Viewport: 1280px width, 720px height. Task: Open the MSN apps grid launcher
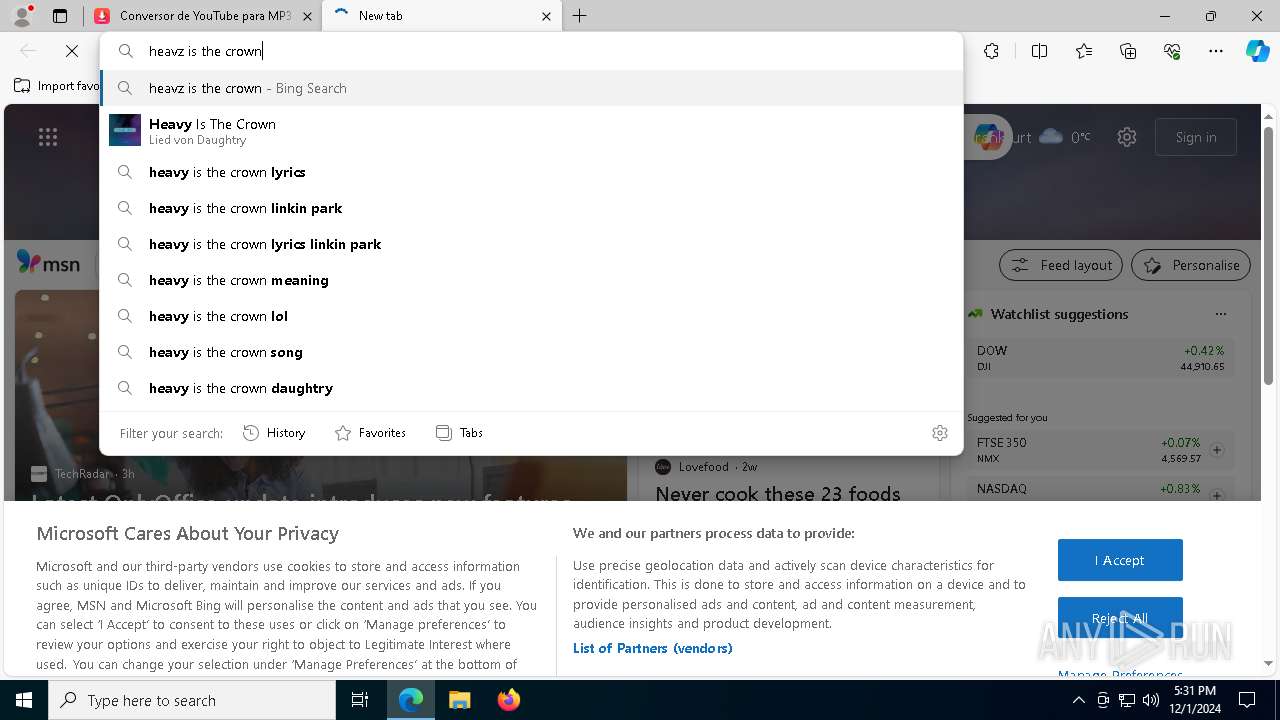48,137
